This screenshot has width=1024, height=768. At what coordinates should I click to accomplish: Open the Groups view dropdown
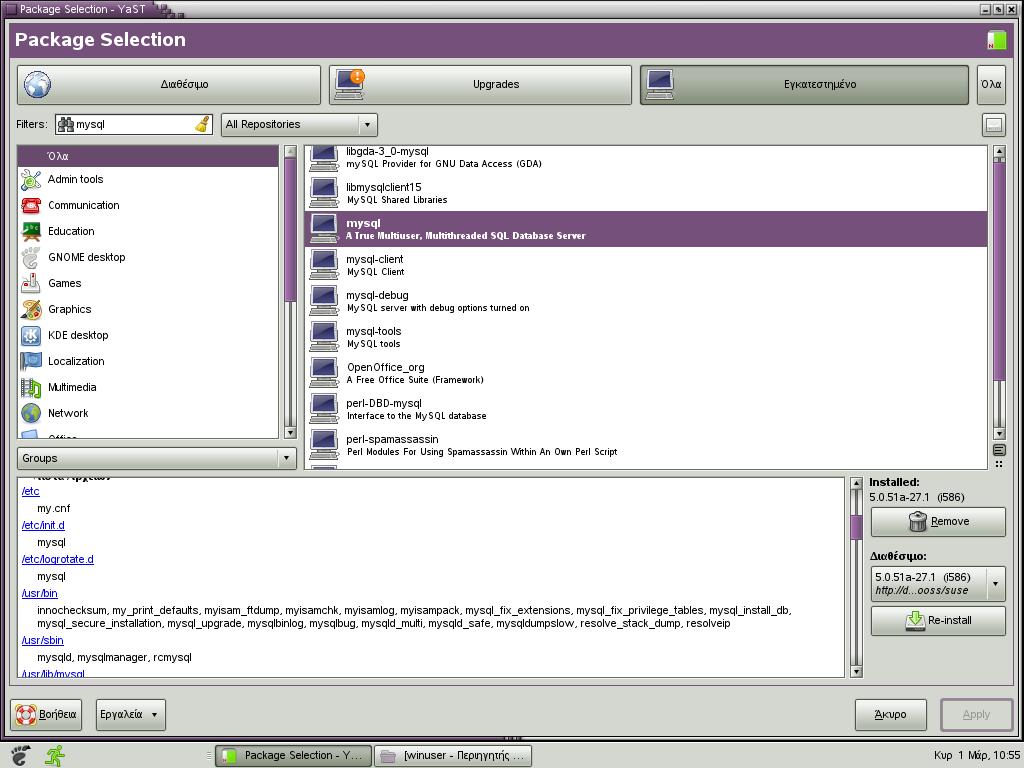[x=157, y=458]
